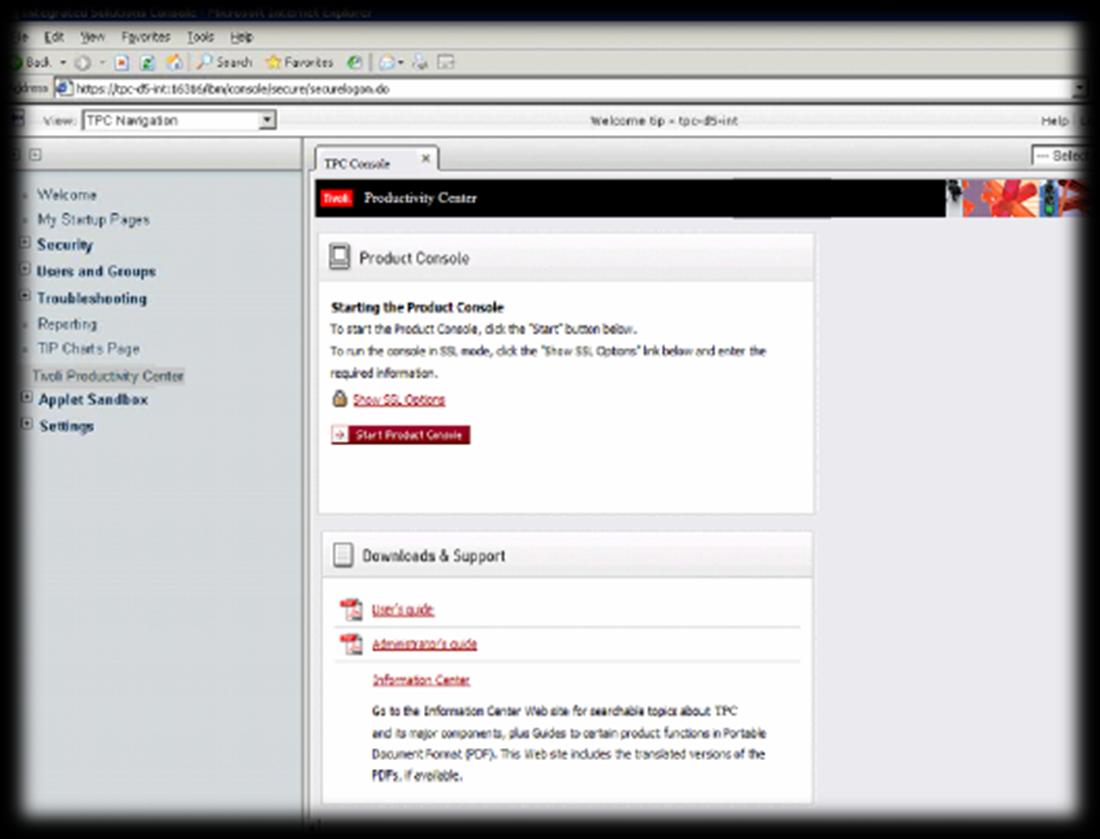Click the "Welcome tip" header text
Screen dimensions: 1100x839
point(664,121)
